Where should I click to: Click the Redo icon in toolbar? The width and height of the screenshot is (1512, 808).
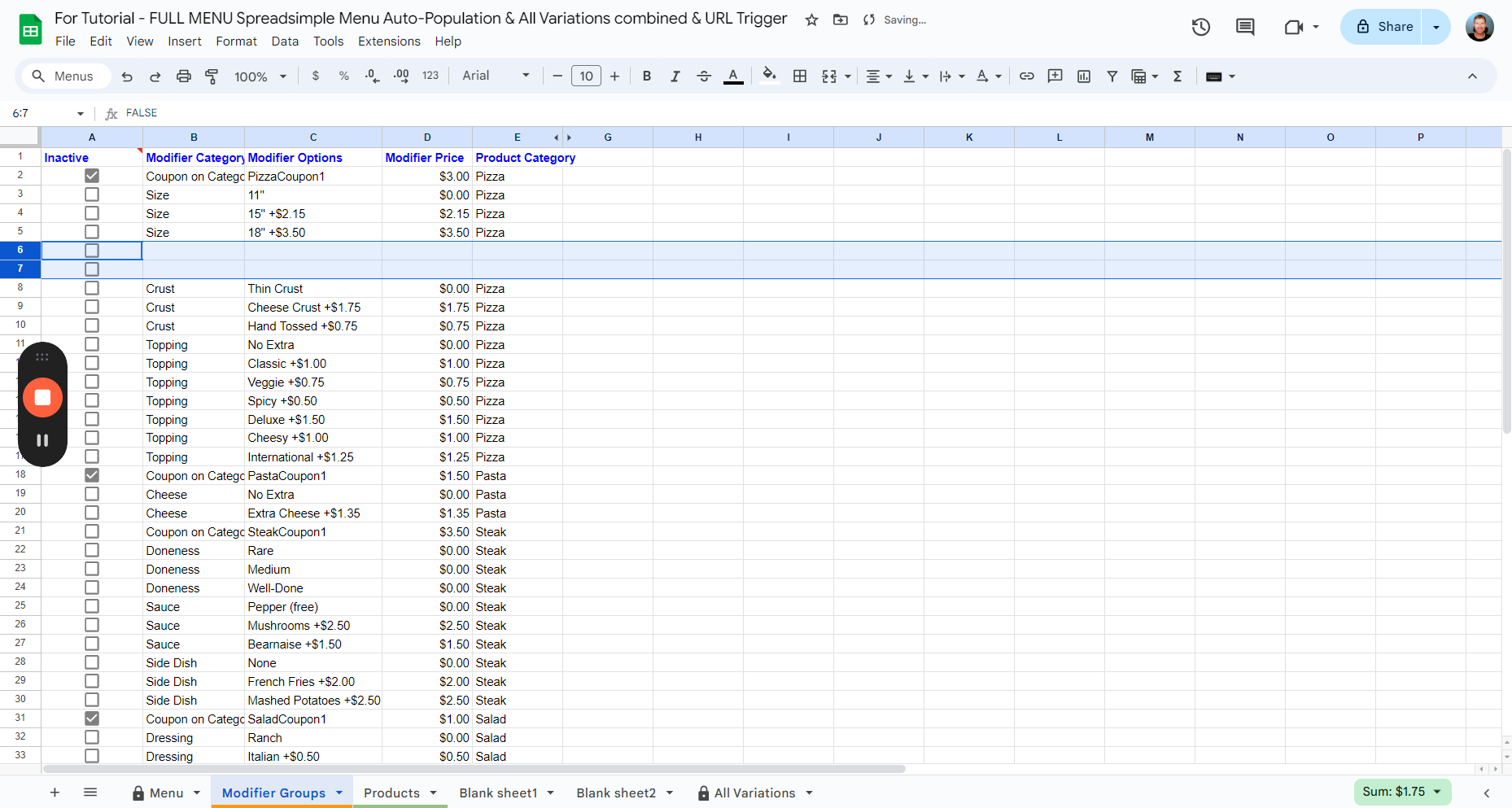(155, 76)
